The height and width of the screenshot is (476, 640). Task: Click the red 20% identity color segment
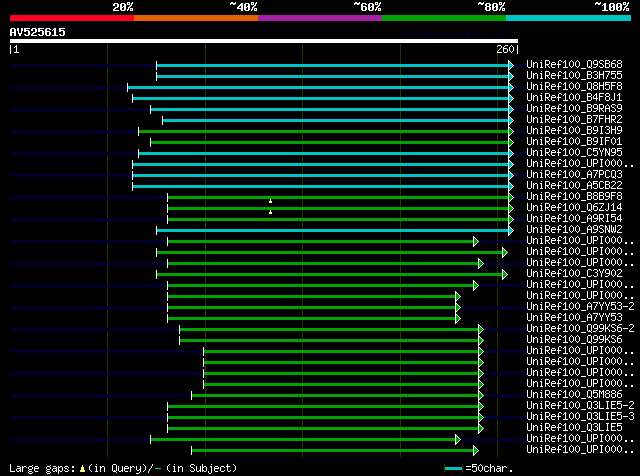tap(72, 18)
